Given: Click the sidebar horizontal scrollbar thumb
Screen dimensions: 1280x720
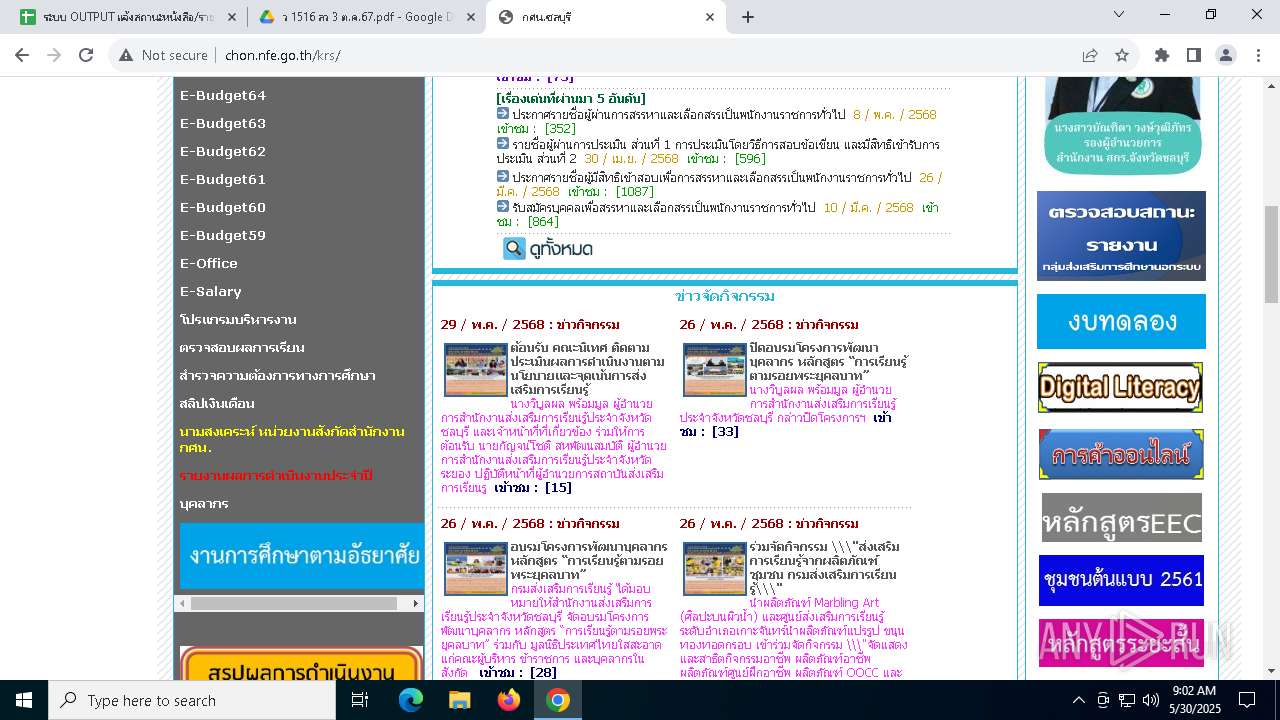Looking at the screenshot, I should pos(295,603).
